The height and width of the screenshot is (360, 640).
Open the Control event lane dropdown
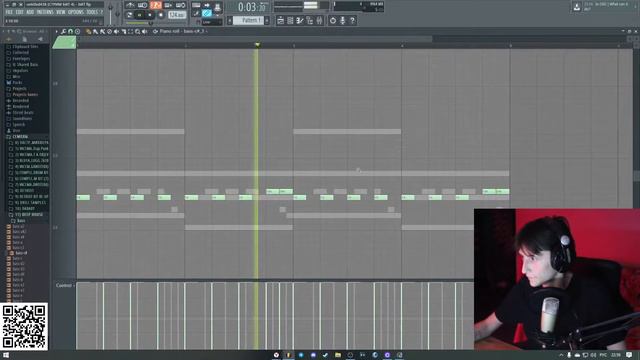(64, 285)
